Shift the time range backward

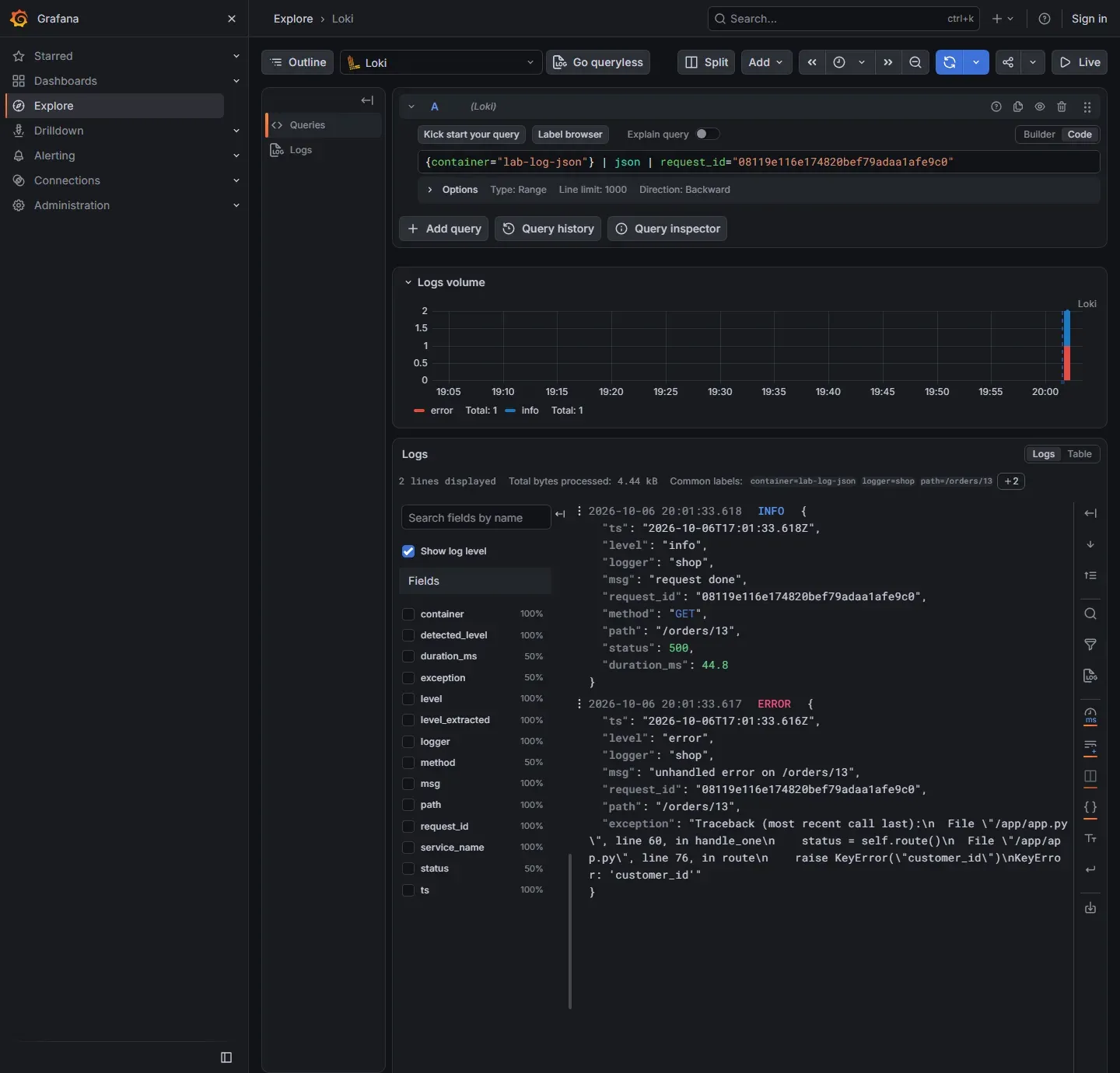(812, 62)
